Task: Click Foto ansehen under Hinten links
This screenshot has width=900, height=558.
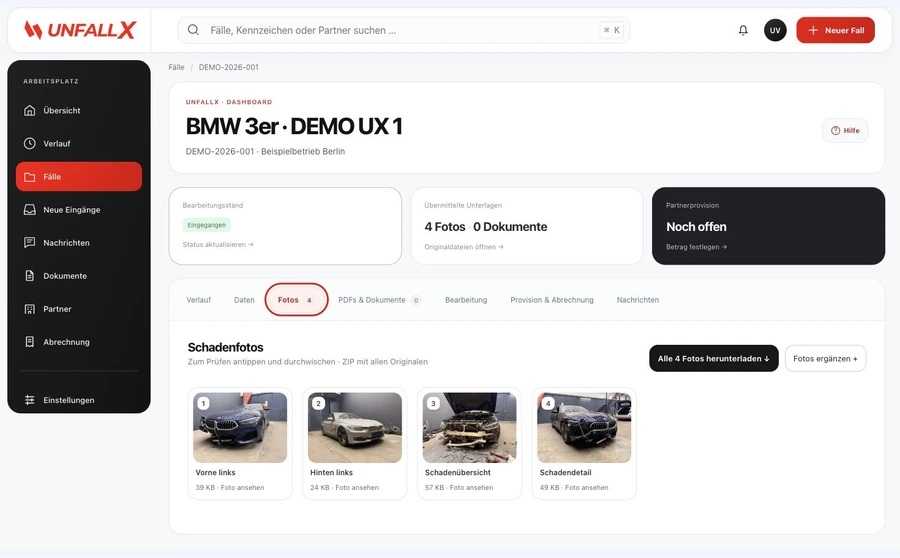Action: 357,487
